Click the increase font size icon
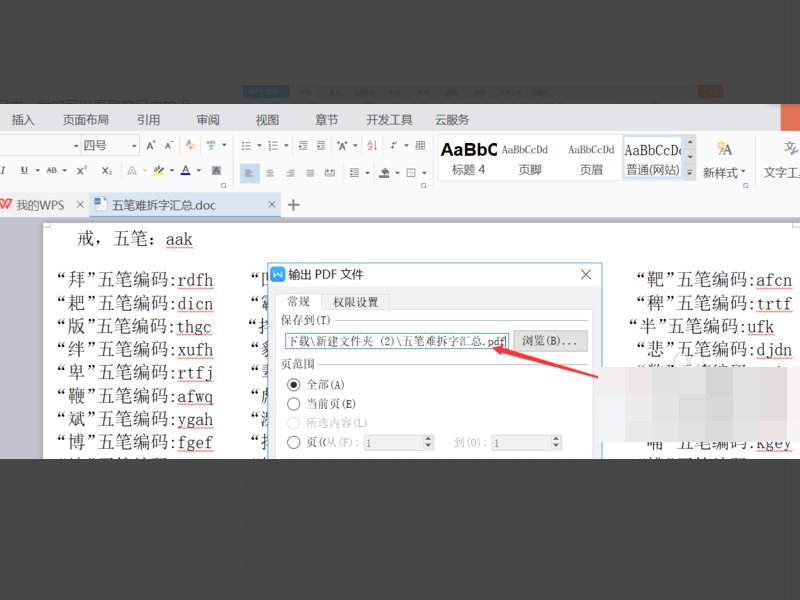 point(150,144)
